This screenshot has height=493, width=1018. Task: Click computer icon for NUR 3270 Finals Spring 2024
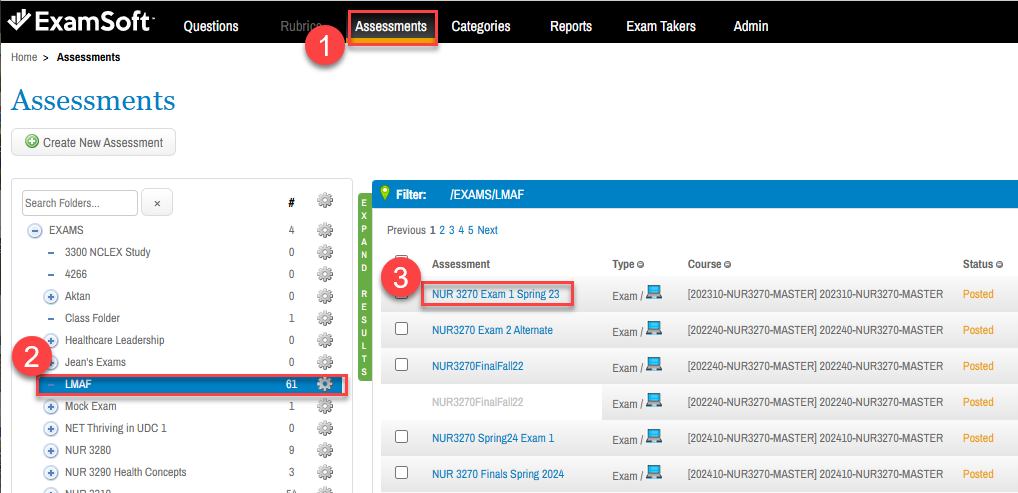click(x=654, y=473)
